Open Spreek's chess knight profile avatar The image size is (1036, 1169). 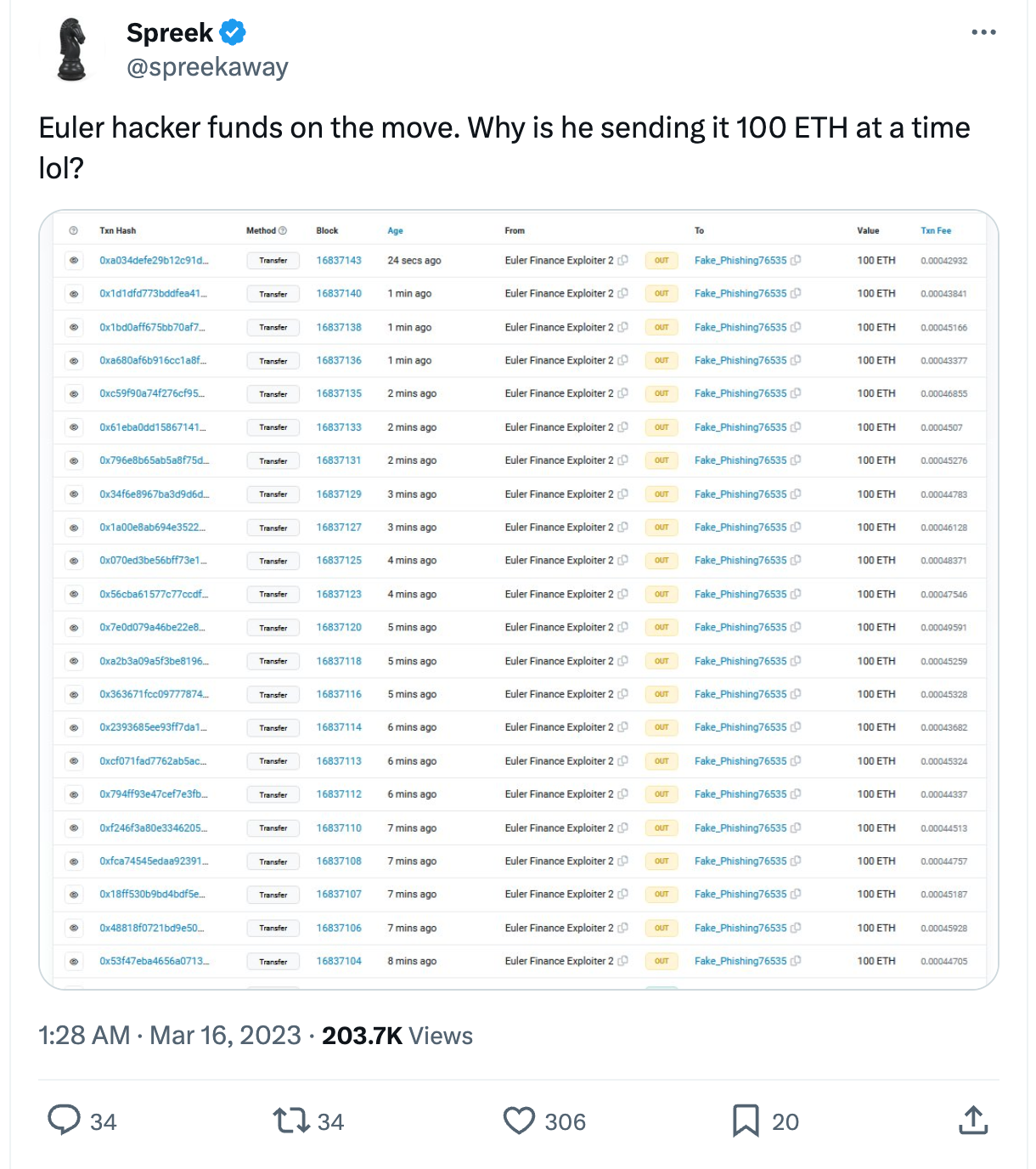coord(72,49)
